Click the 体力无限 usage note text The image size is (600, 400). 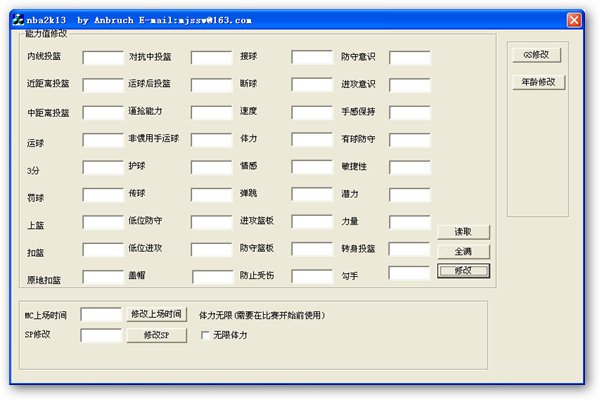(x=262, y=315)
